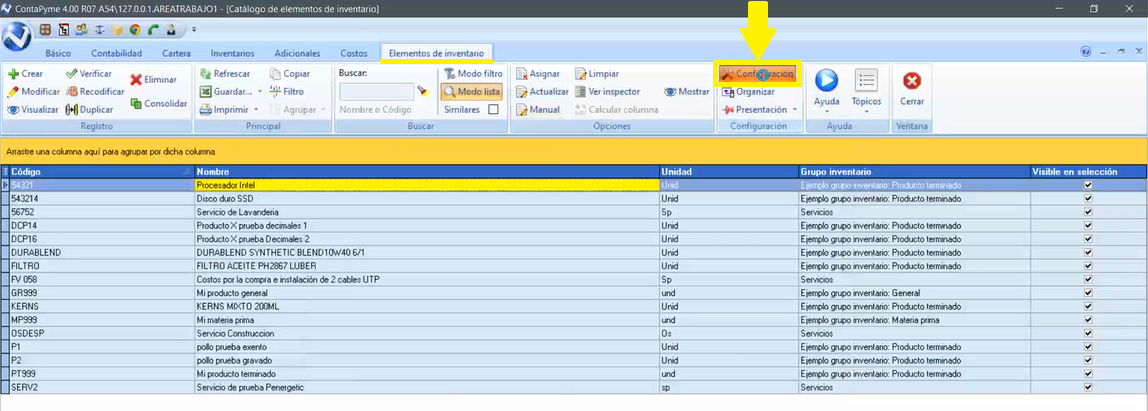Click Crear to add a new element
This screenshot has width=1148, height=411.
click(x=26, y=74)
